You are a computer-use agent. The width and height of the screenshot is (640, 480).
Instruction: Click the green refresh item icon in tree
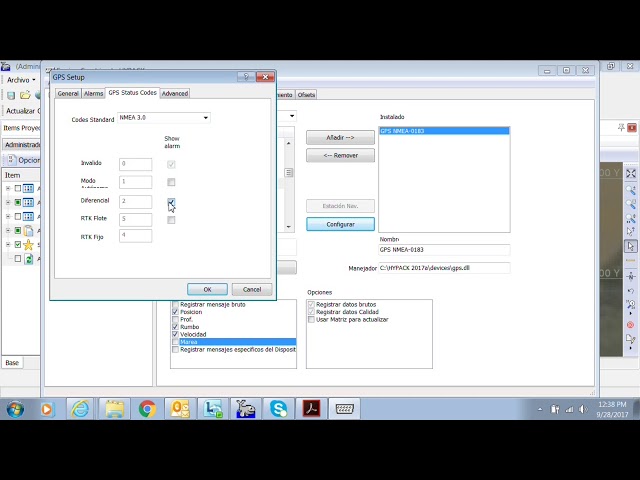29,259
